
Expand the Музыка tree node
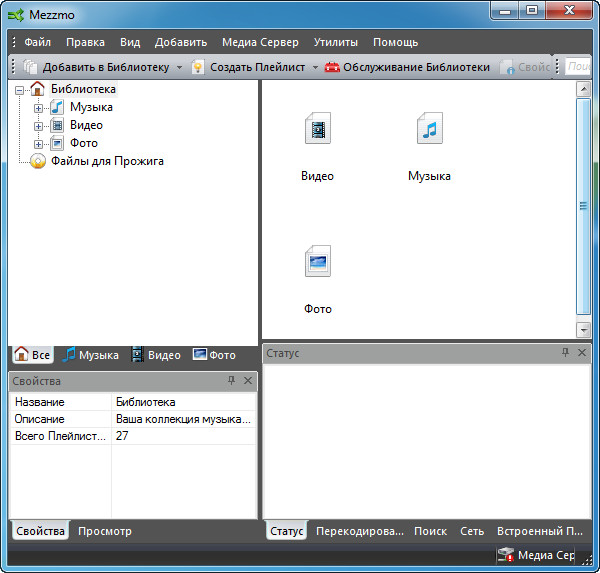39,108
